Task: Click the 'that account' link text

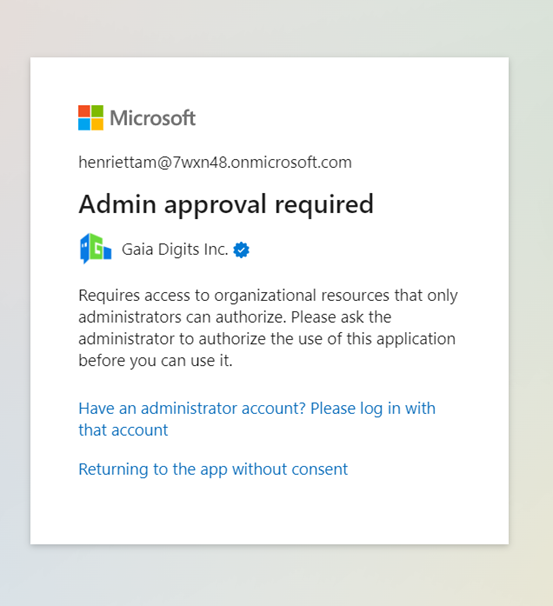Action: click(123, 430)
